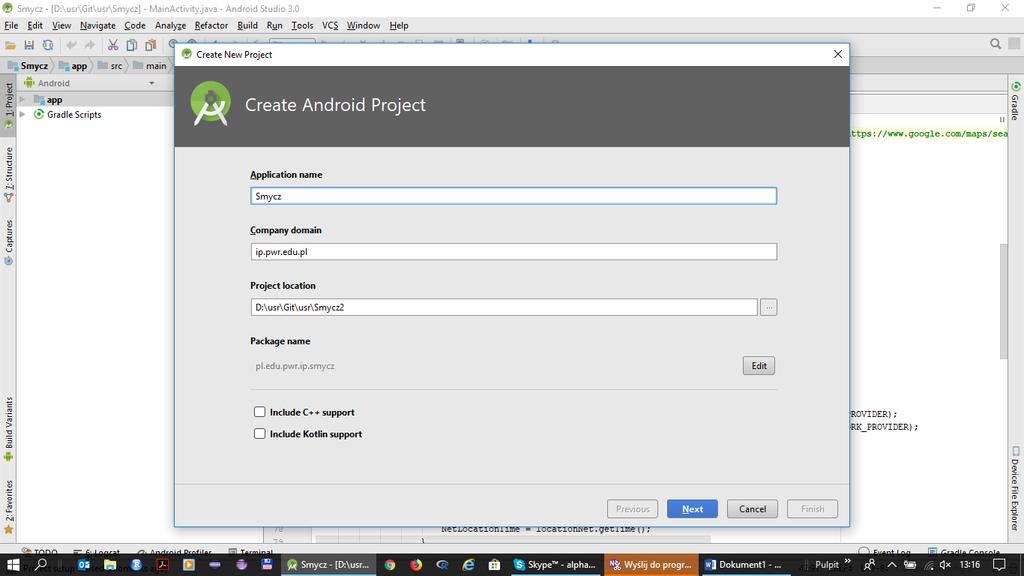Click the Windows Start button

(12, 564)
